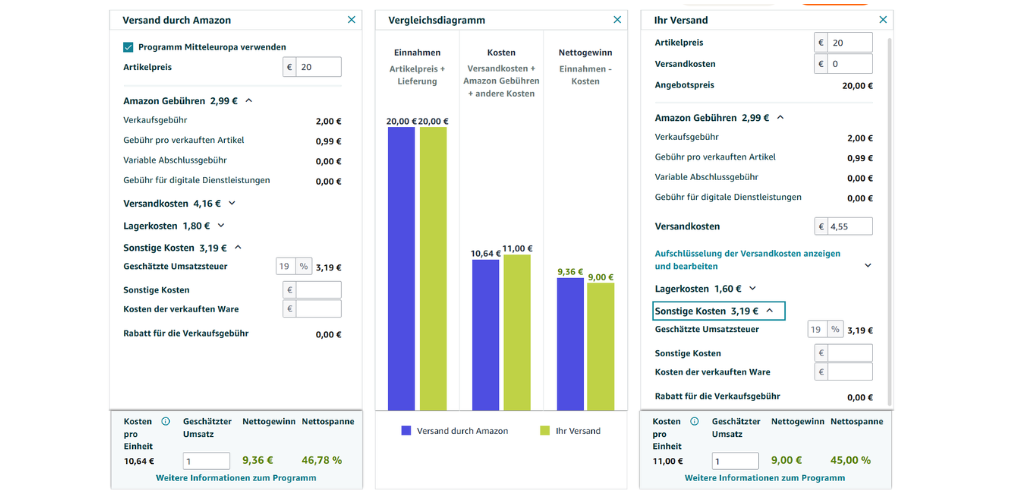
Task: Collapse Amazon Gebühren in Versand durch Amazon
Action: click(x=249, y=101)
